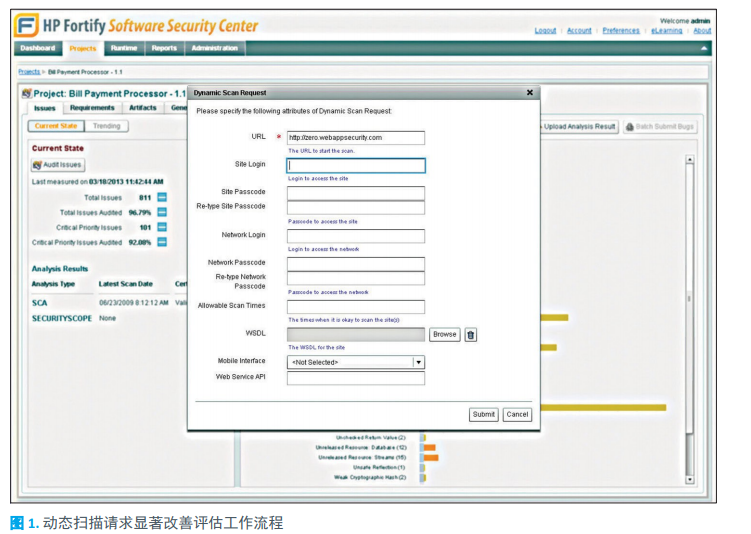Click the Allowable Scan Times field
751x534 pixels.
(355, 307)
